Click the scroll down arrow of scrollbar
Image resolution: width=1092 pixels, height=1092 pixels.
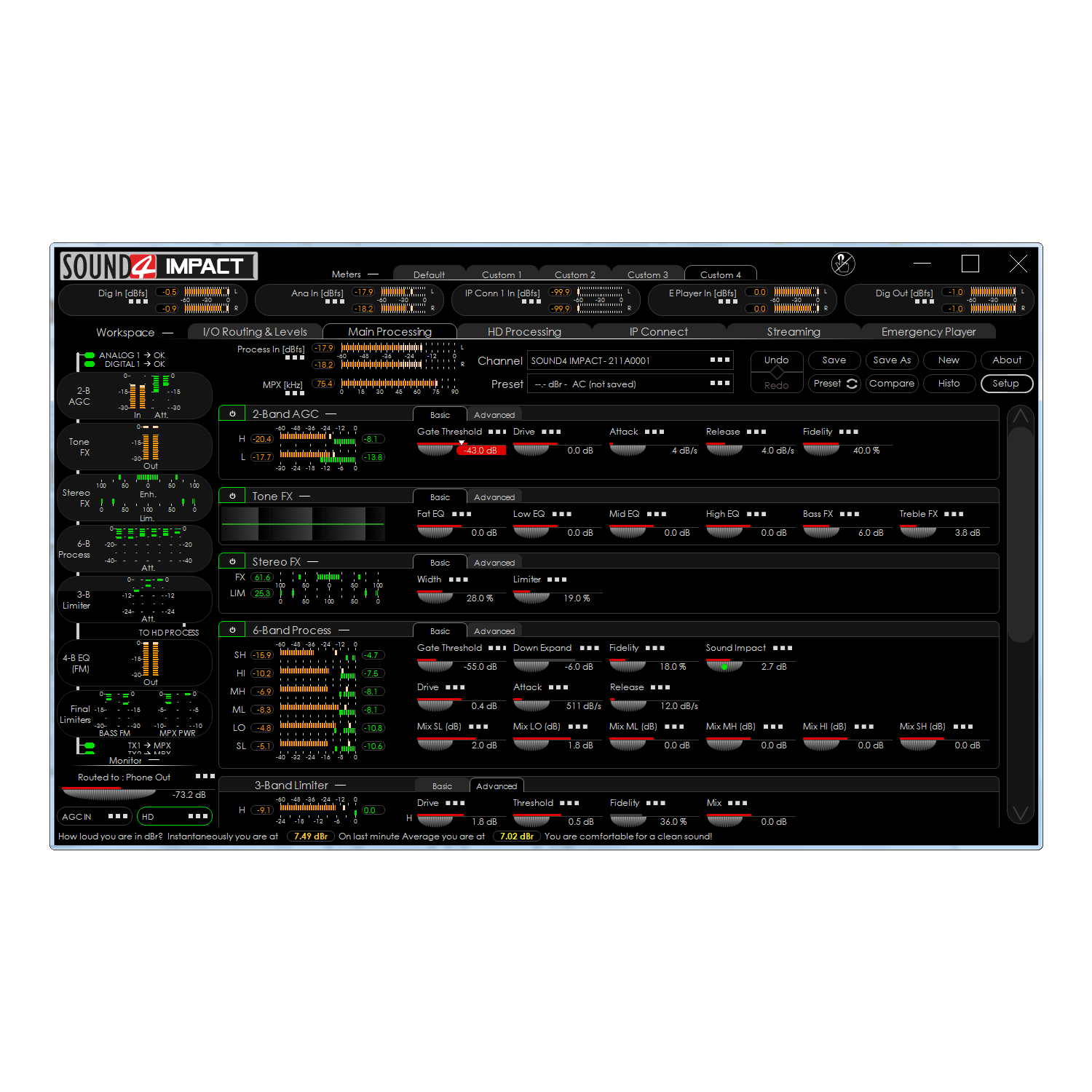click(1021, 813)
